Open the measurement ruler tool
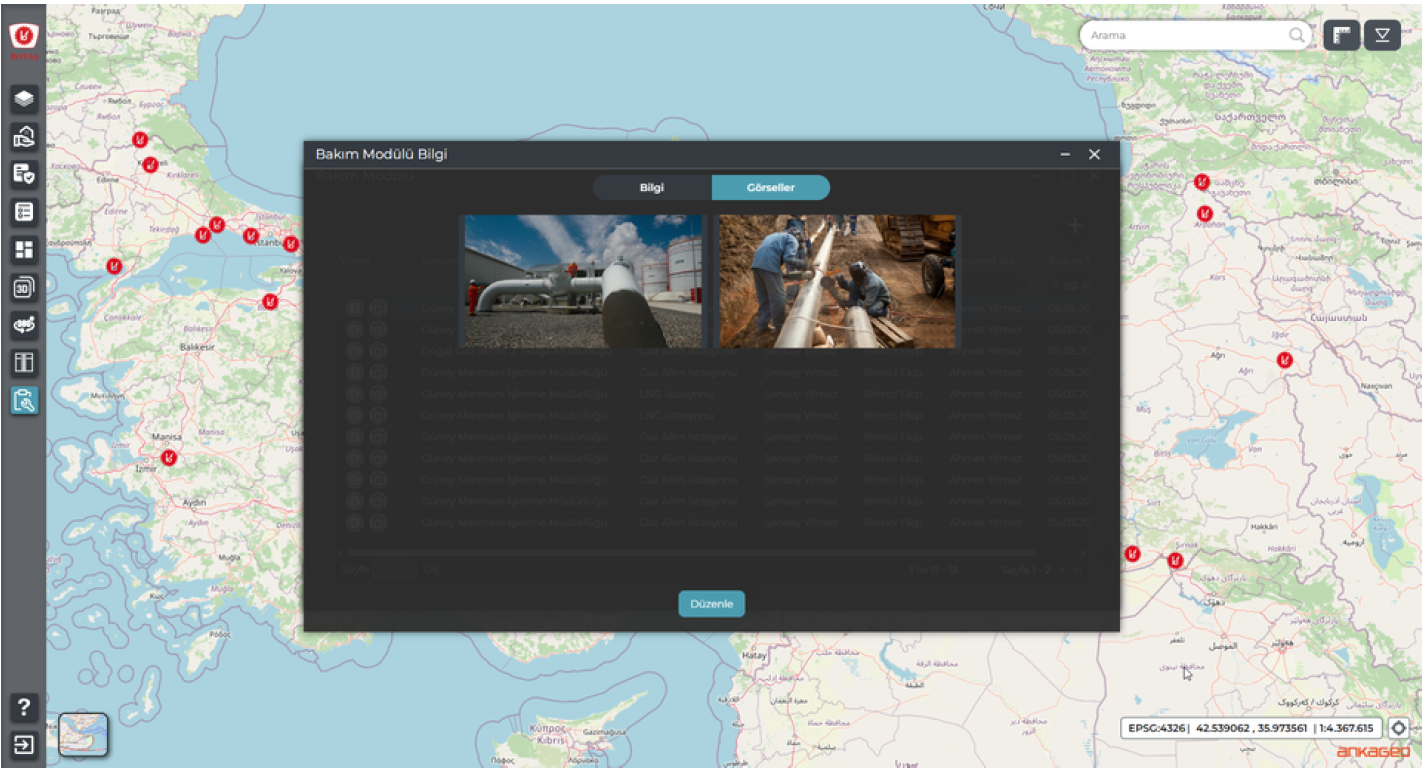The width and height of the screenshot is (1423, 772). point(1342,35)
